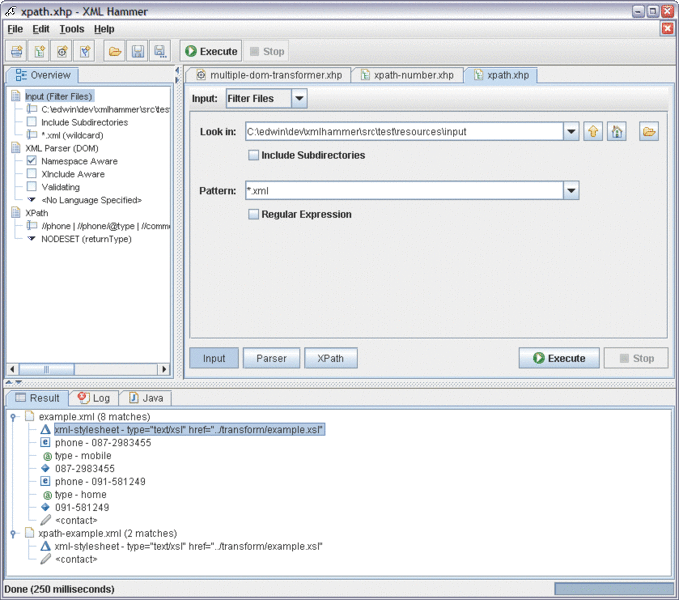Screen dimensions: 679x600
Task: Jump to the home directory icon
Action: (617, 131)
